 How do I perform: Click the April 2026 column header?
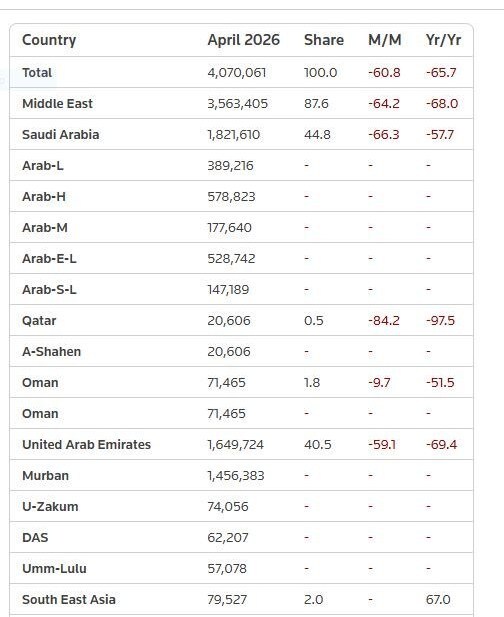pos(244,40)
